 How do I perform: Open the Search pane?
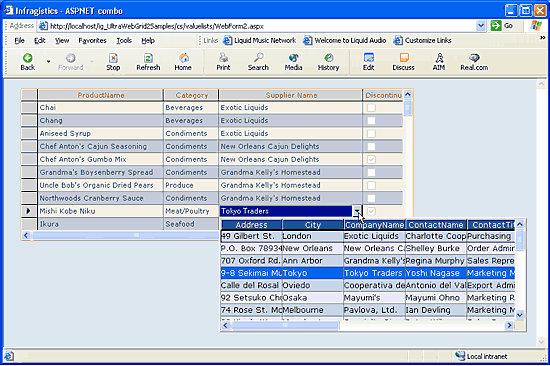[258, 62]
